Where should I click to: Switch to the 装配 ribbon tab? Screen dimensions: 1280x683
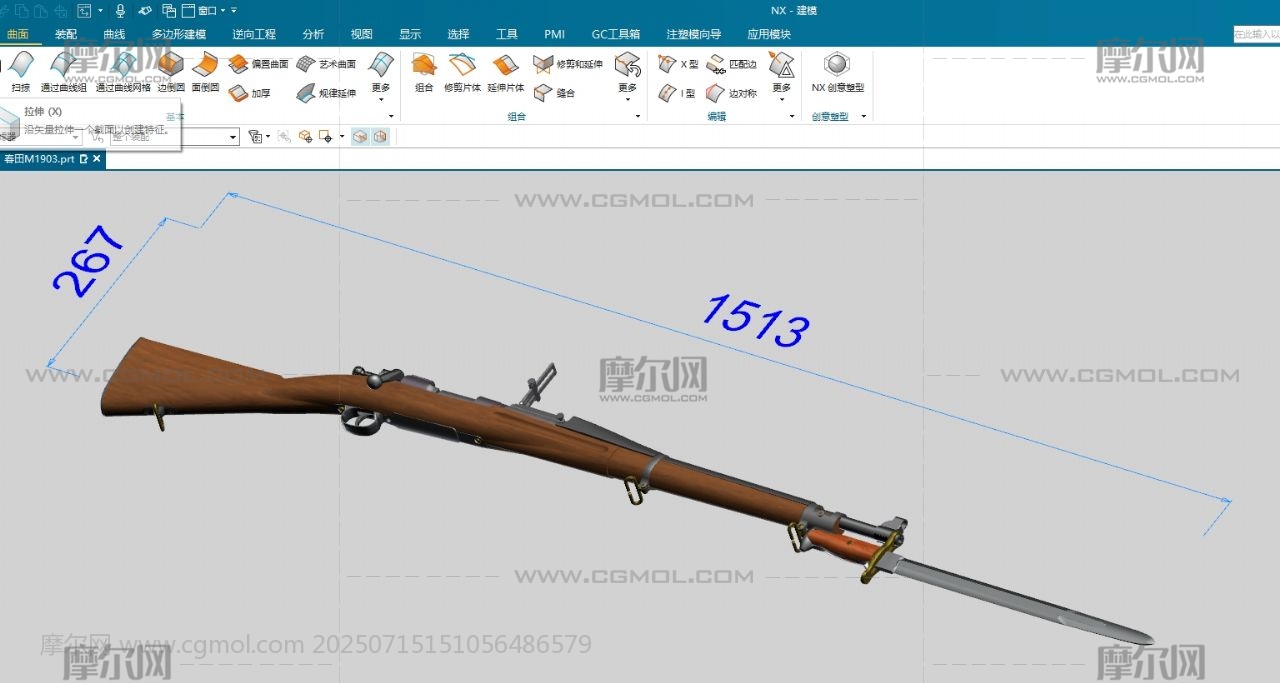point(66,34)
